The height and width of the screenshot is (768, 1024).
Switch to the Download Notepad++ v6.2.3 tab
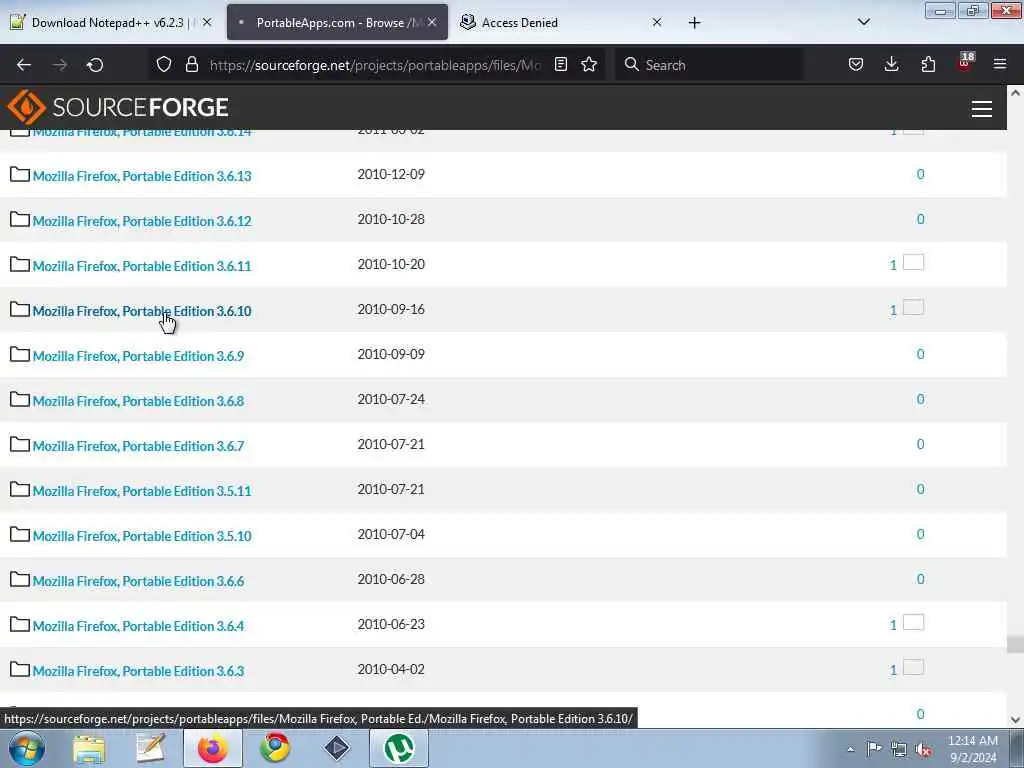point(112,22)
